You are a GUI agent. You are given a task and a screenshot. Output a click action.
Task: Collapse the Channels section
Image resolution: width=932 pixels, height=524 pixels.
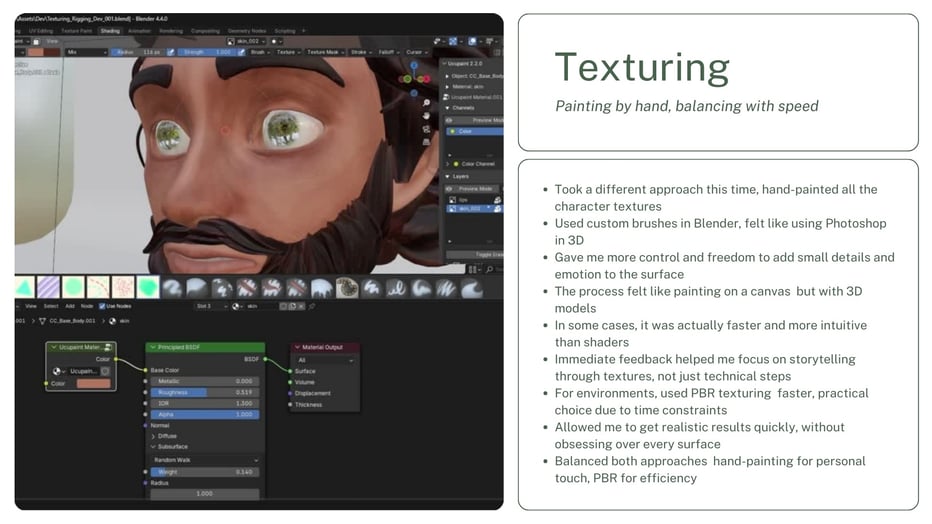click(x=448, y=108)
